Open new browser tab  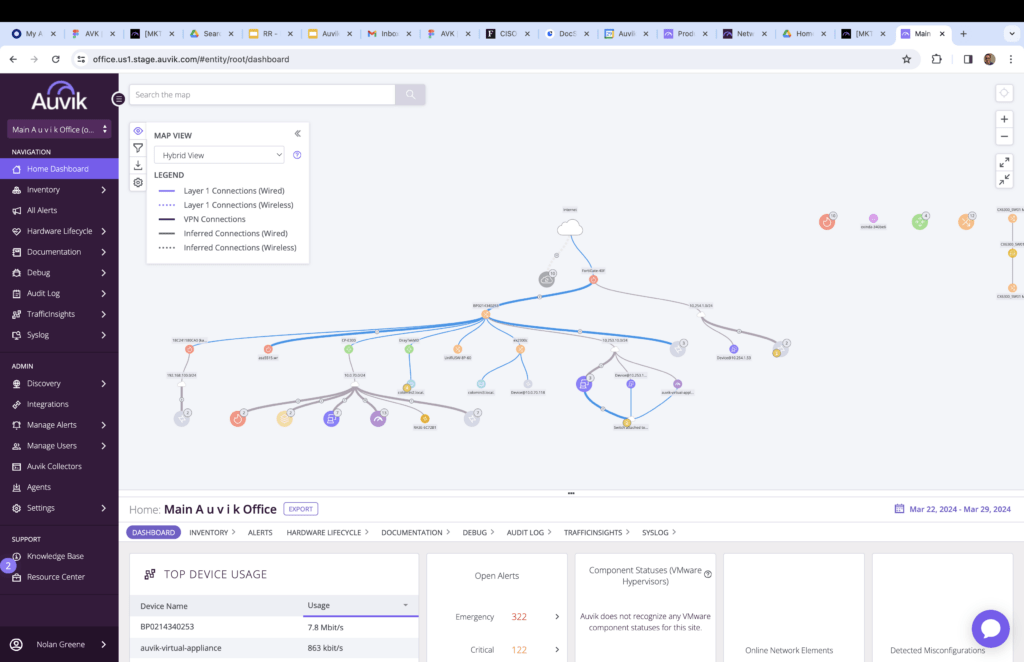pyautogui.click(x=963, y=34)
